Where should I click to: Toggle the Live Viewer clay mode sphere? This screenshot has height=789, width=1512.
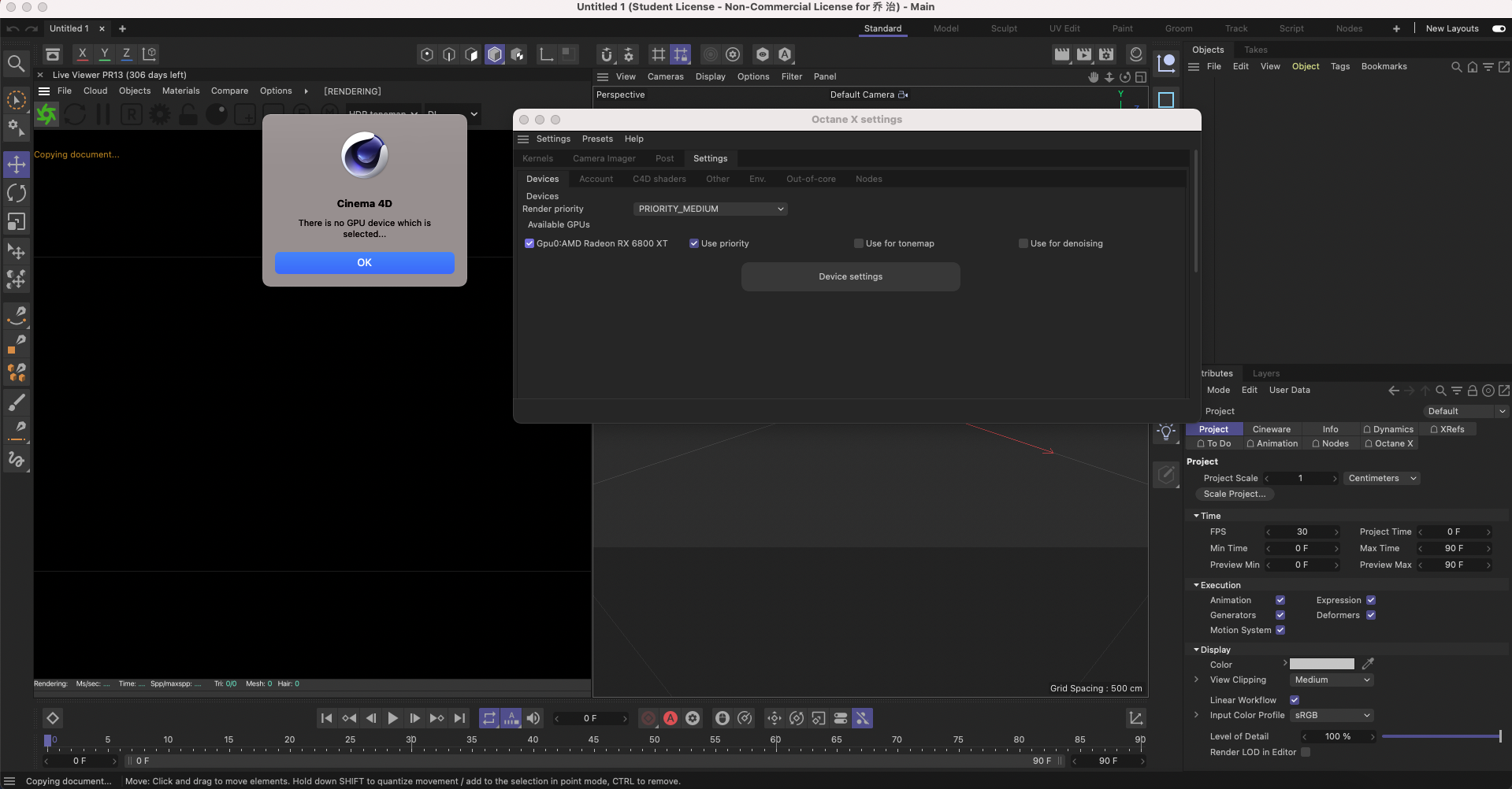pyautogui.click(x=217, y=114)
